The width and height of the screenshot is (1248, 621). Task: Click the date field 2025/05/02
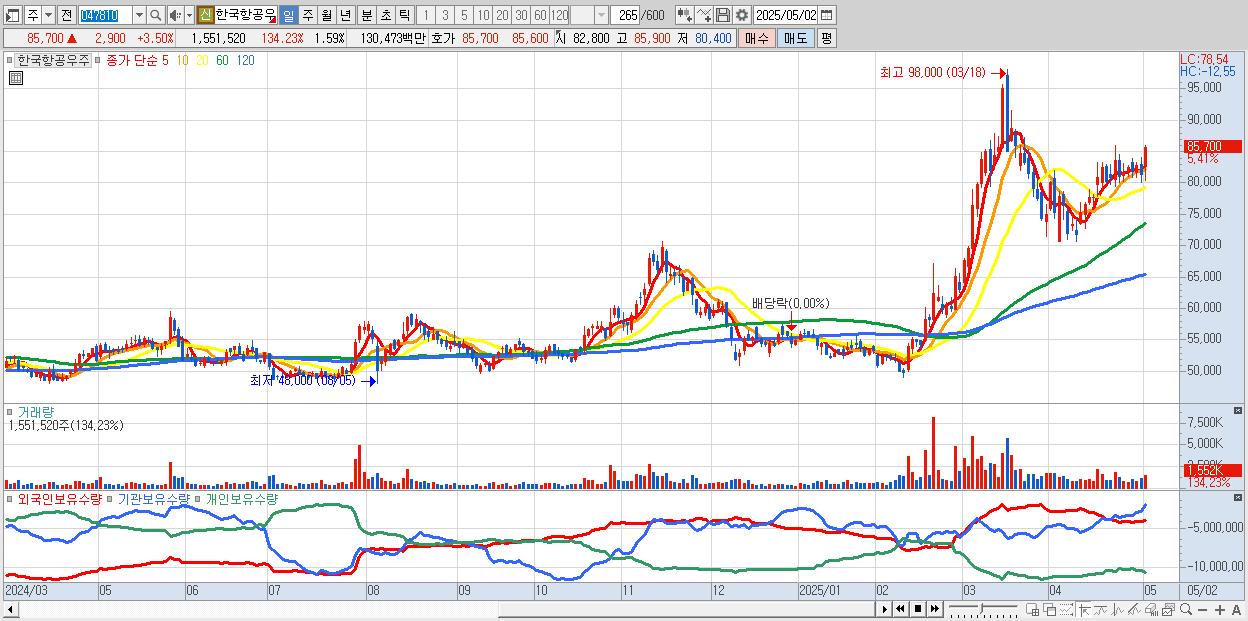(x=785, y=16)
